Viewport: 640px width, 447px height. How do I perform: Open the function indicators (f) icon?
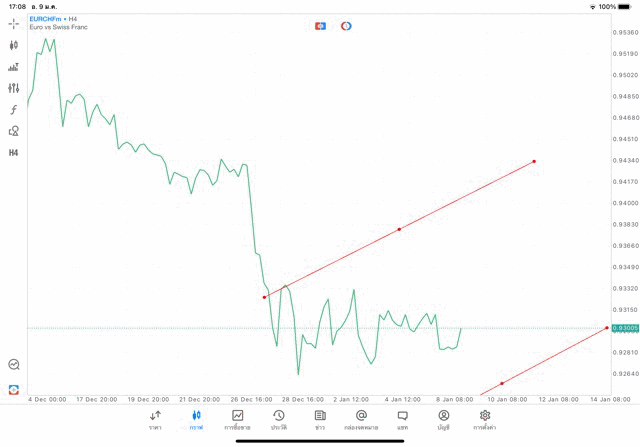coord(14,109)
